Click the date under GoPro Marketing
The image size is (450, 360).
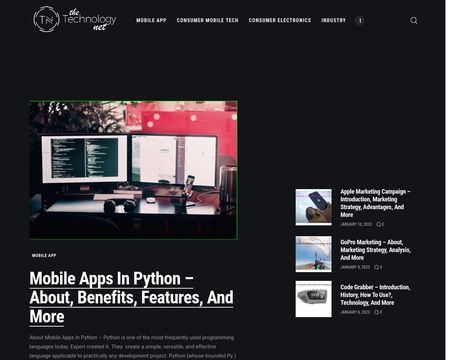coord(355,267)
